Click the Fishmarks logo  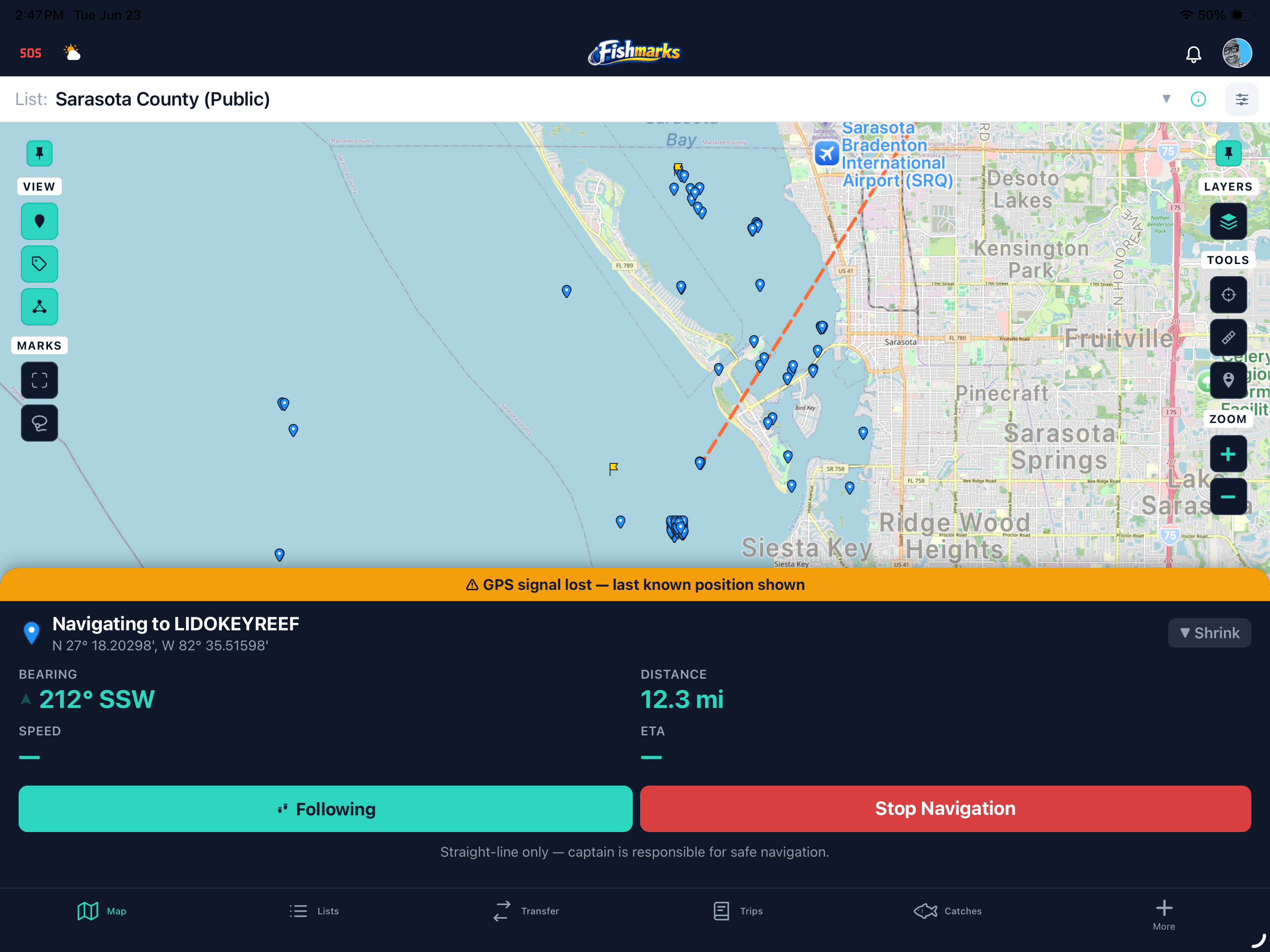pos(635,52)
